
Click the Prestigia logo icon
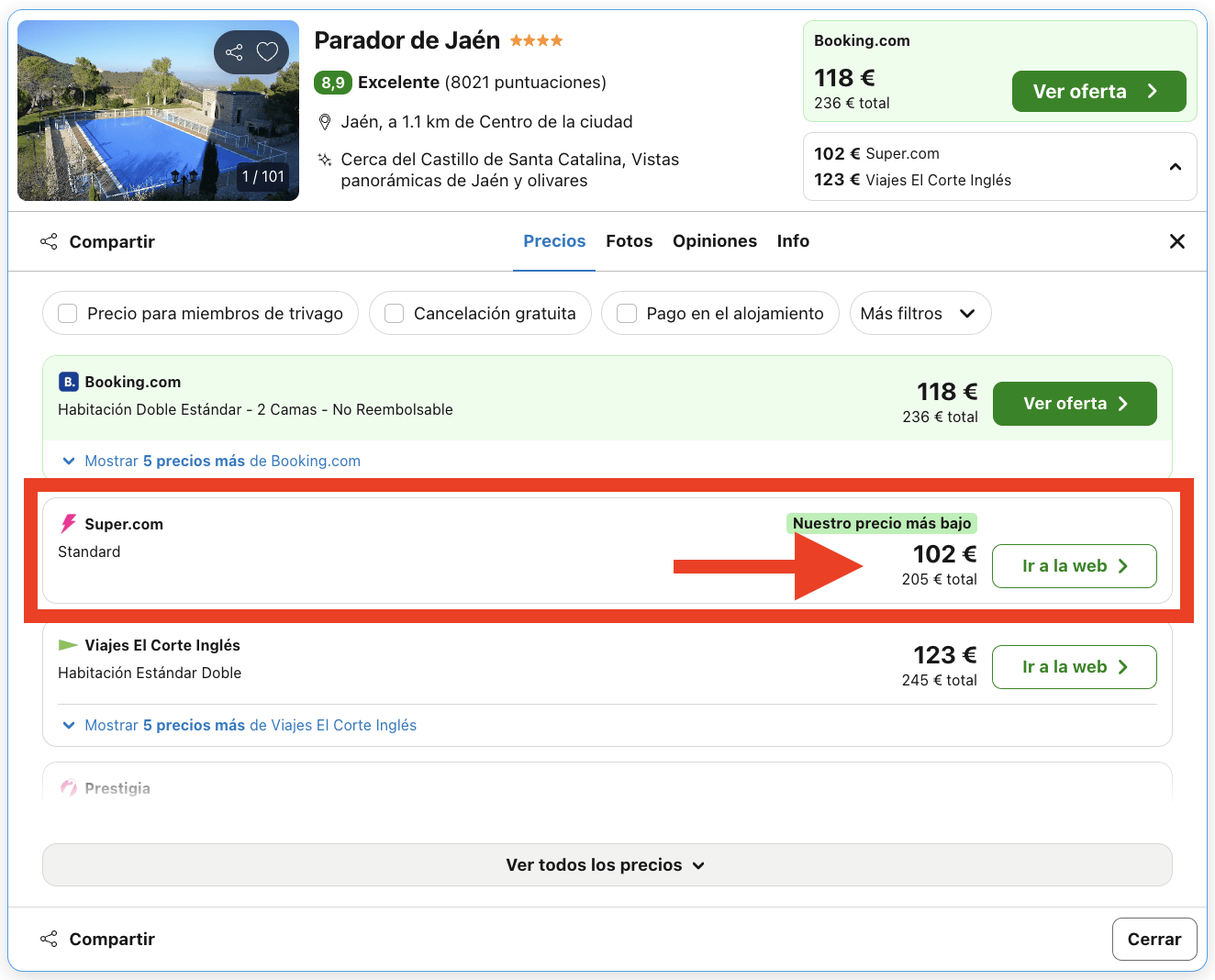67,787
